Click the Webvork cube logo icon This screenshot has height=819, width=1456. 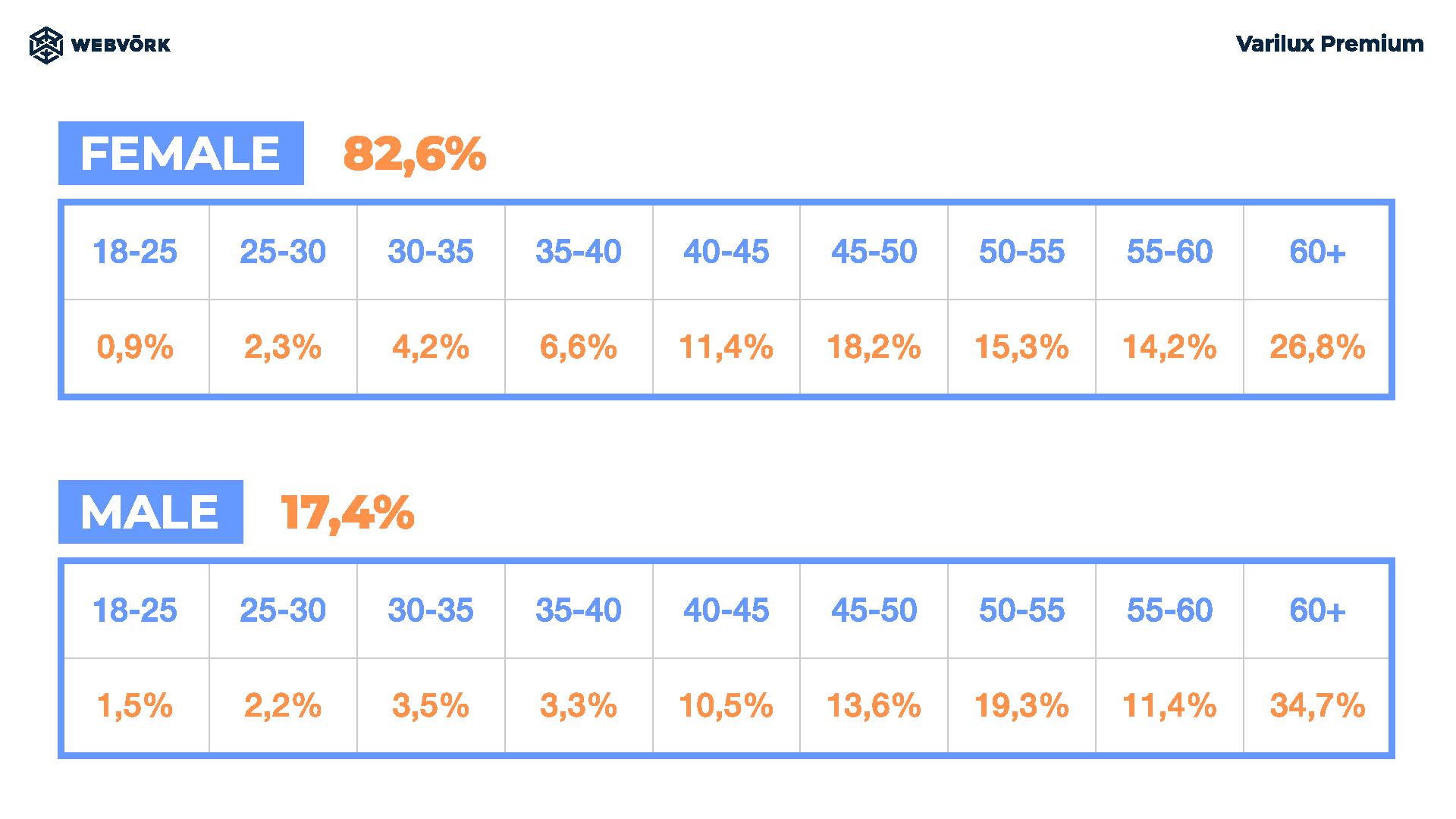coord(45,45)
